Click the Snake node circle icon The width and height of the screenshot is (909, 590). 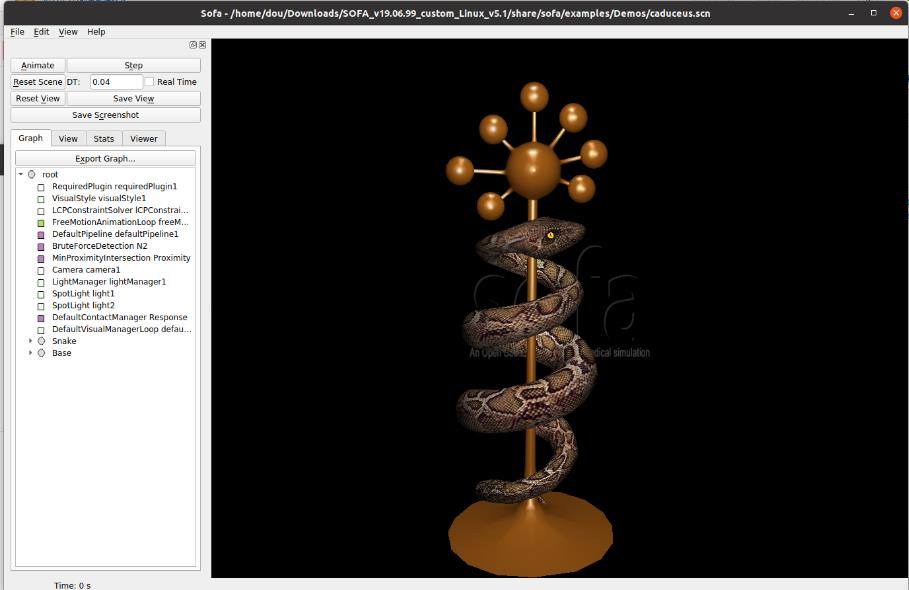tap(41, 341)
